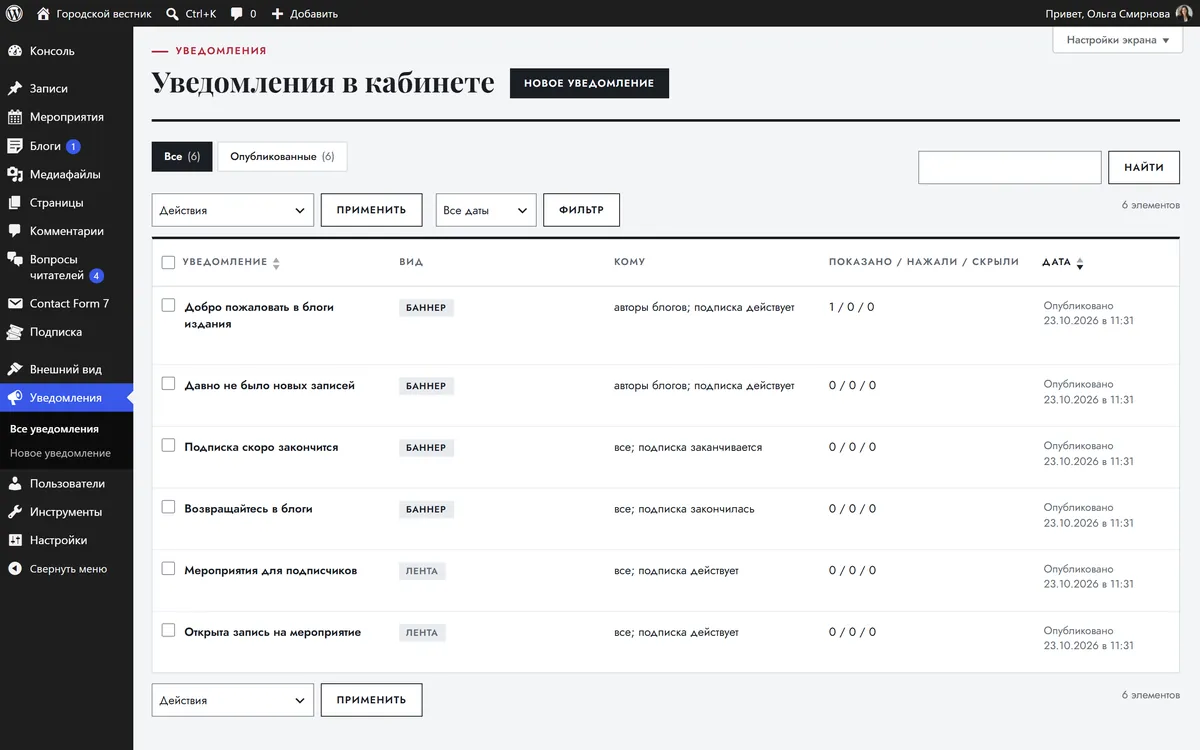1200x750 pixels.
Task: Click Ольга Смирнова avatar picture
Action: (x=1184, y=14)
